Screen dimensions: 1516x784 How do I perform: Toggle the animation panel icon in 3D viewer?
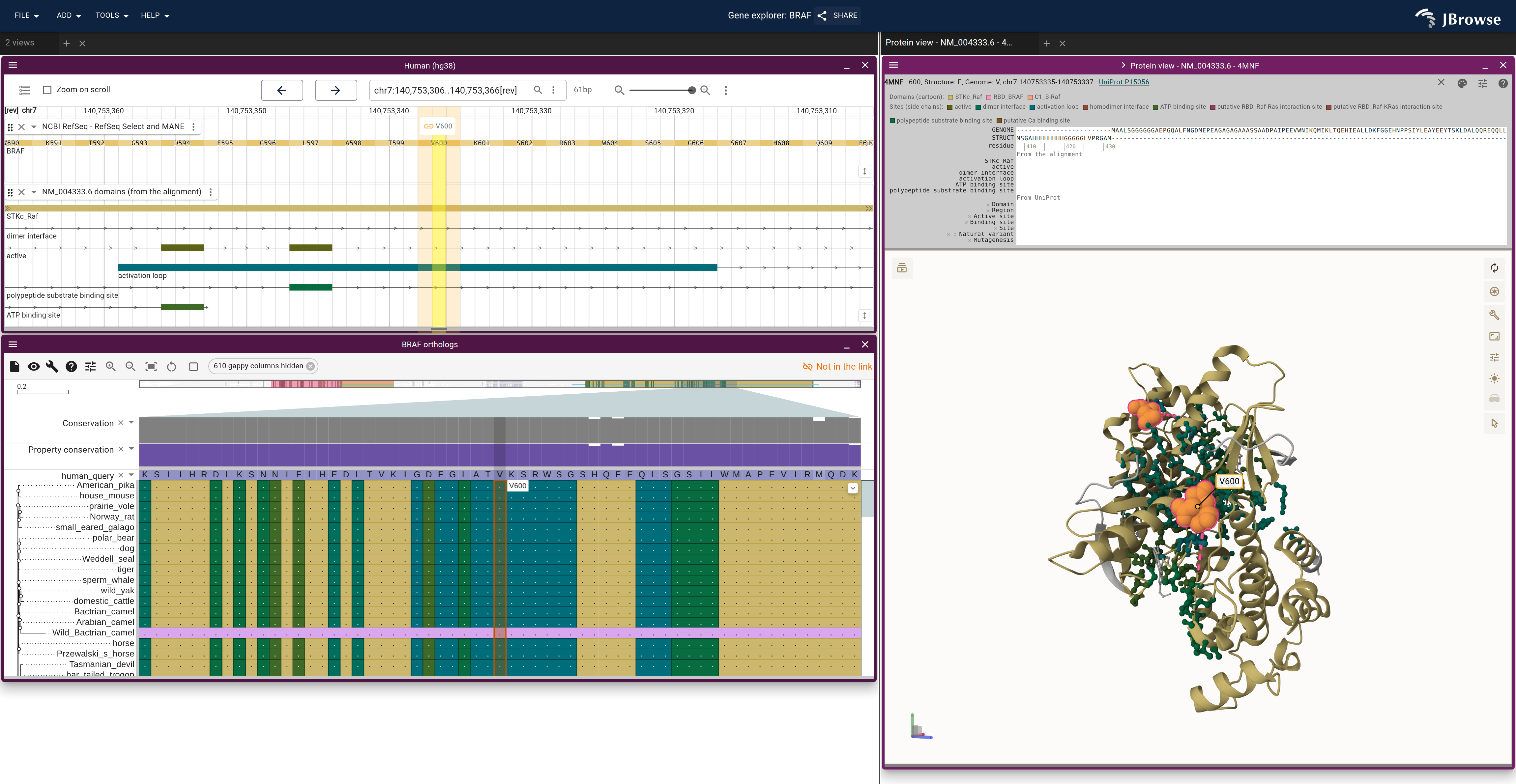902,268
